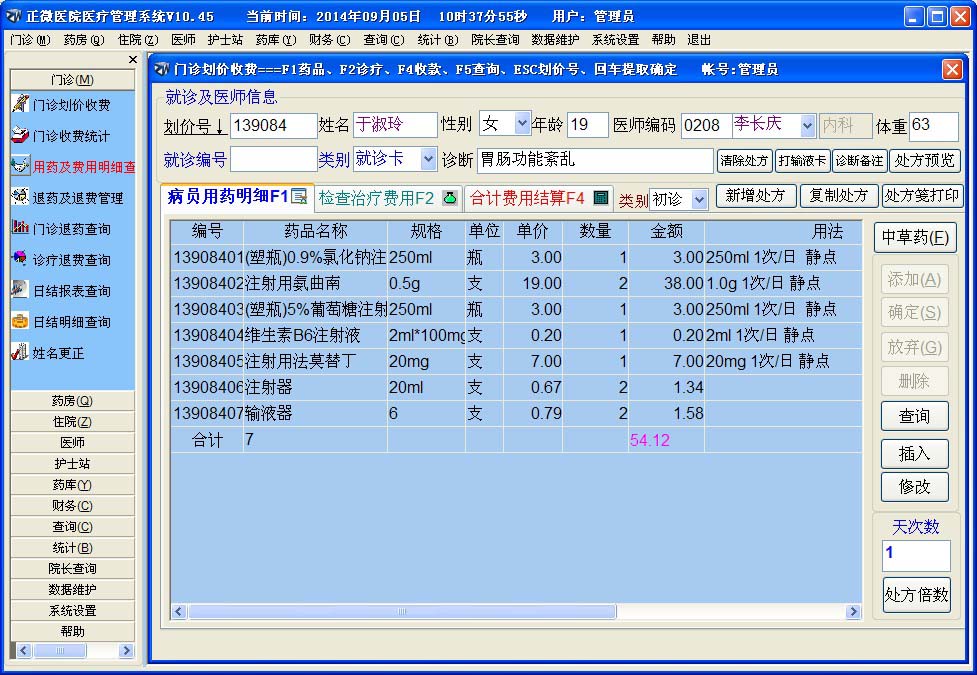
Task: Click the table scrollbar right arrow
Action: pos(854,611)
